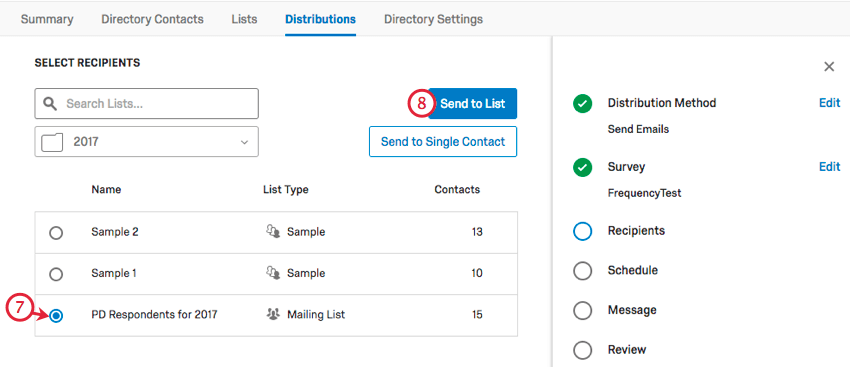Focus the Search Lists input field

(x=146, y=104)
